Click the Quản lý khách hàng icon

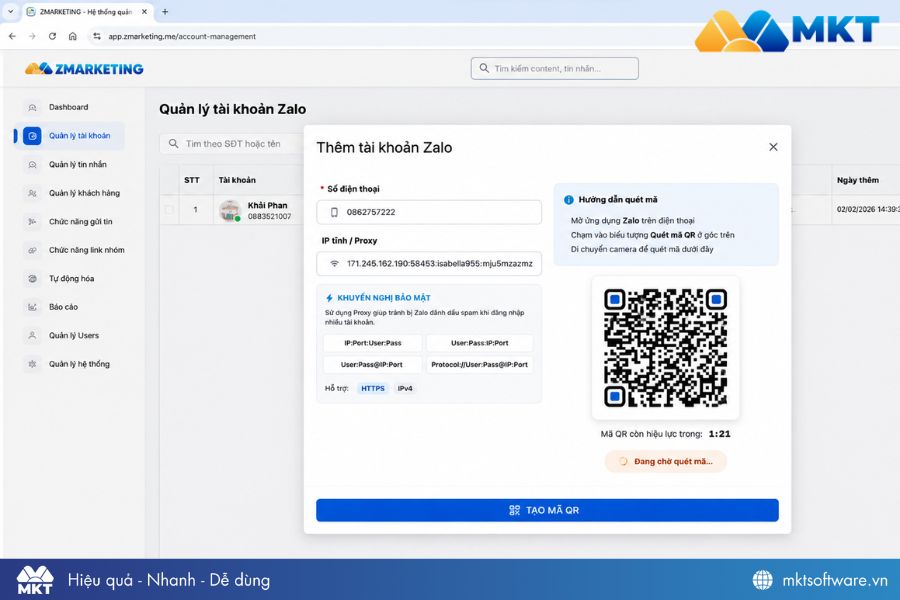(x=32, y=193)
